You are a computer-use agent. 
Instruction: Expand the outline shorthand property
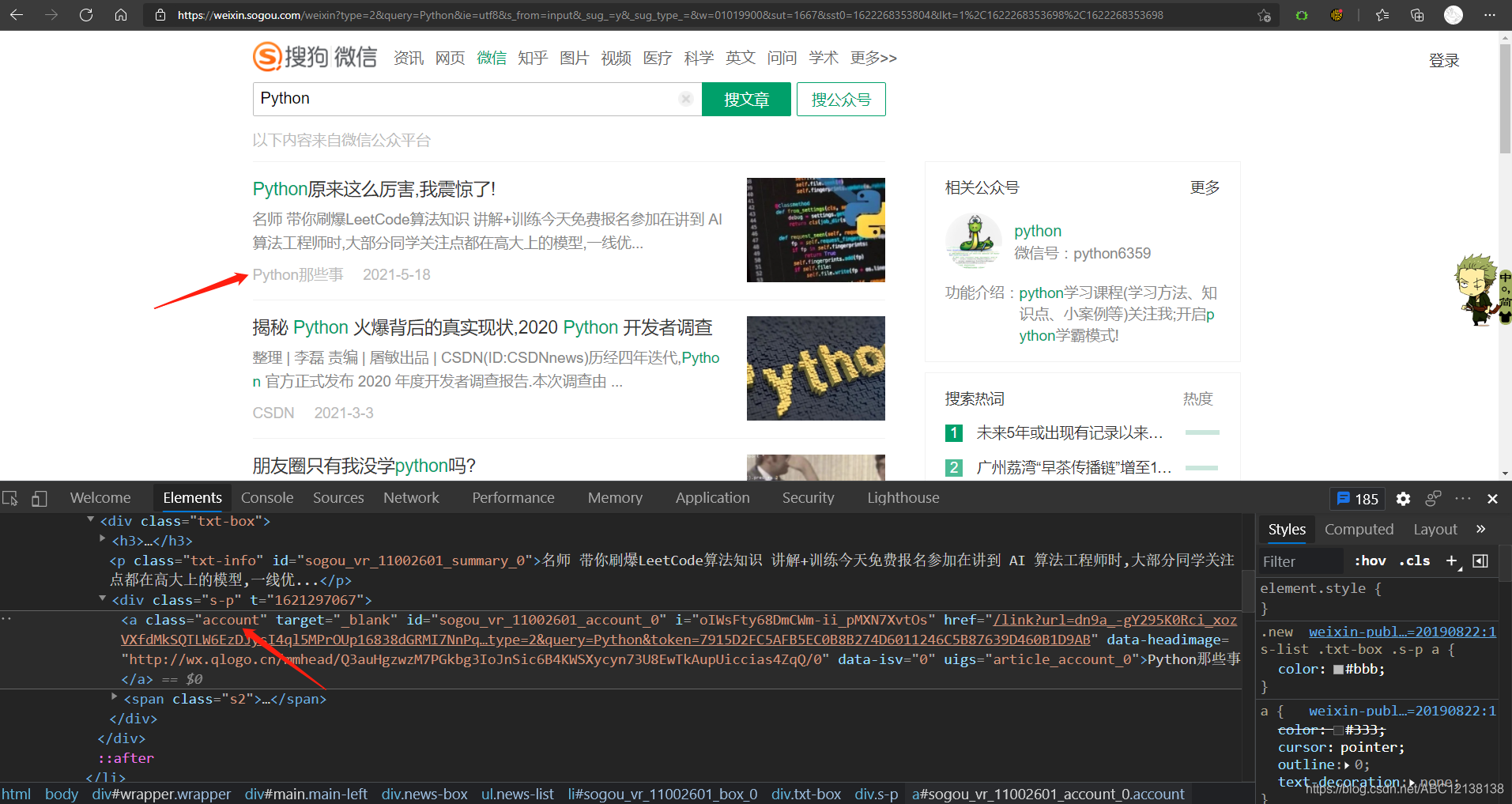click(x=1347, y=765)
